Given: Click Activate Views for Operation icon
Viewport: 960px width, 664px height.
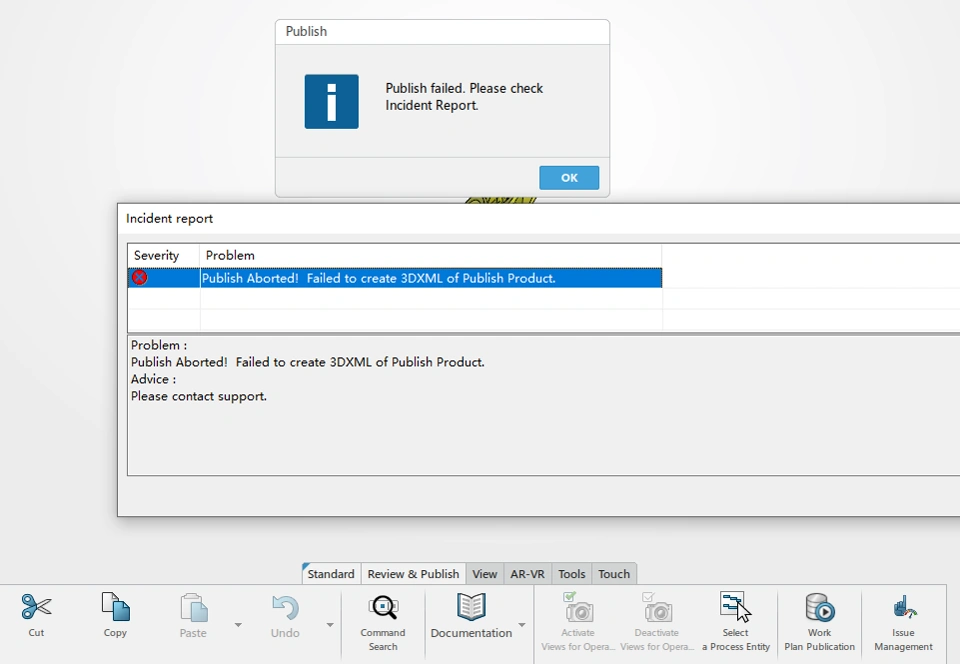Looking at the screenshot, I should point(578,607).
